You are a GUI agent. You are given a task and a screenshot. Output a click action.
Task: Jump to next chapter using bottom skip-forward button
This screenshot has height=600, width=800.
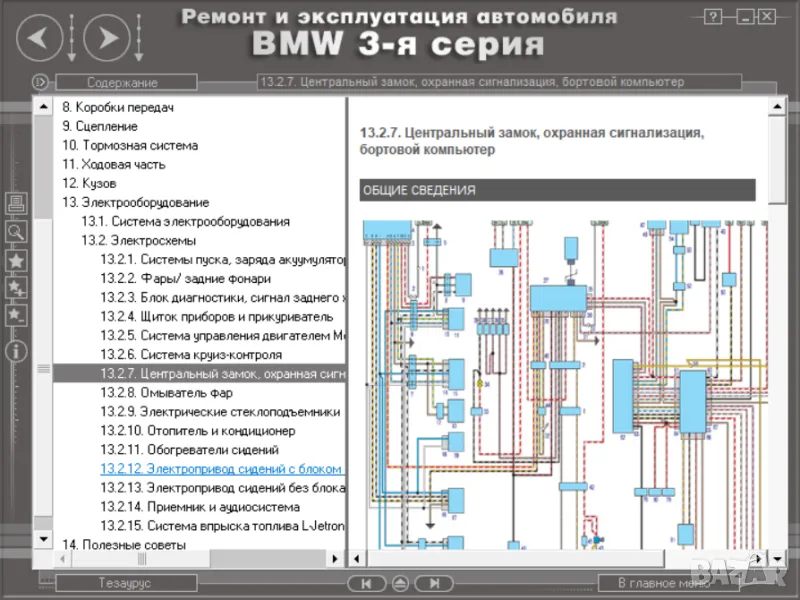tap(432, 583)
